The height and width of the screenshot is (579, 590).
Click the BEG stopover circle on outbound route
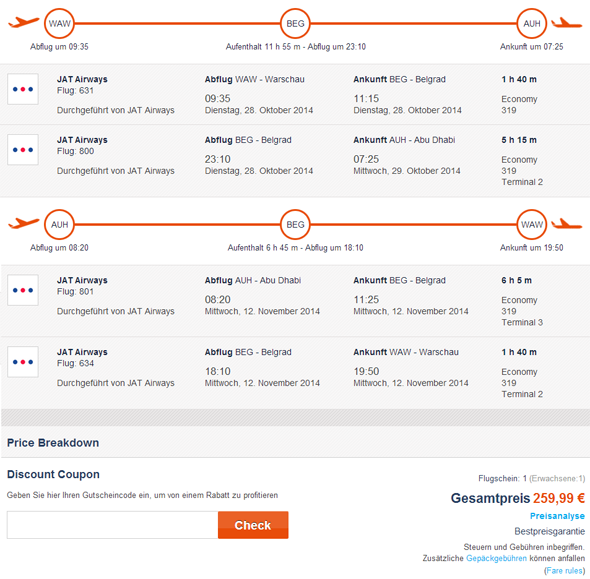[x=295, y=24]
